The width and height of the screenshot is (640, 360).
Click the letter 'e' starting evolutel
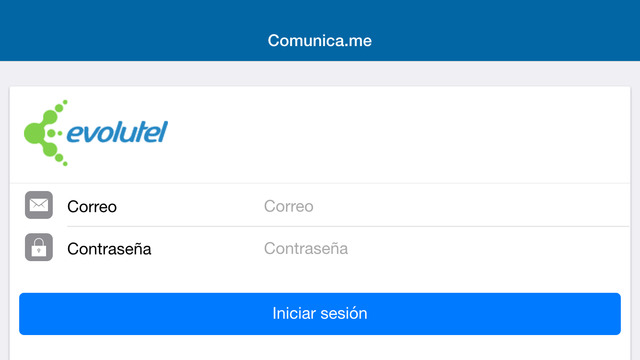tap(75, 133)
